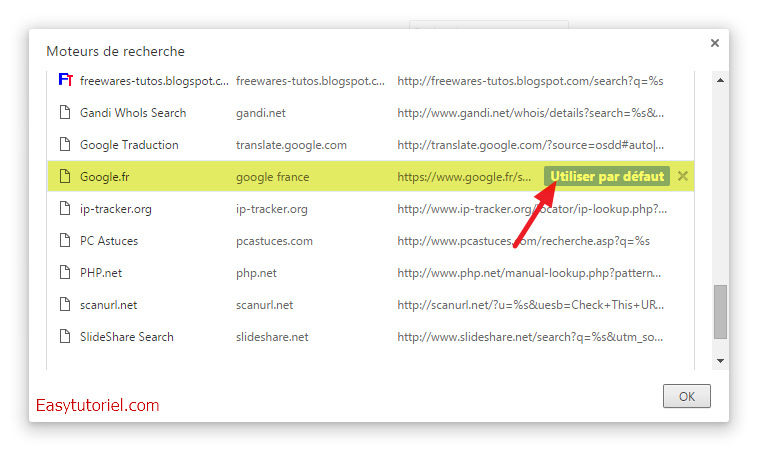
Task: Click the scrollbar down arrow
Action: [720, 361]
